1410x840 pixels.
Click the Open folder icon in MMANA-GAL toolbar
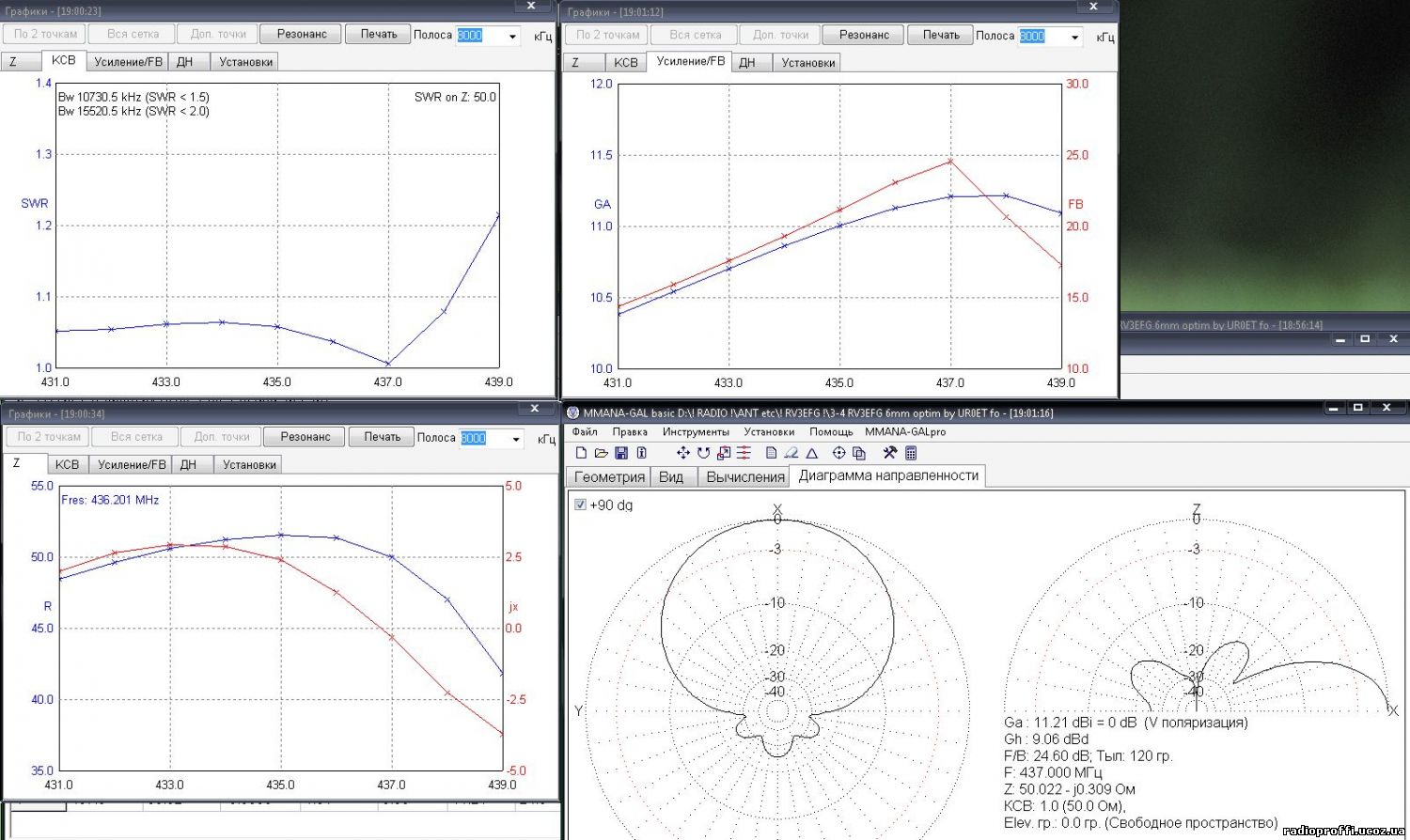602,453
